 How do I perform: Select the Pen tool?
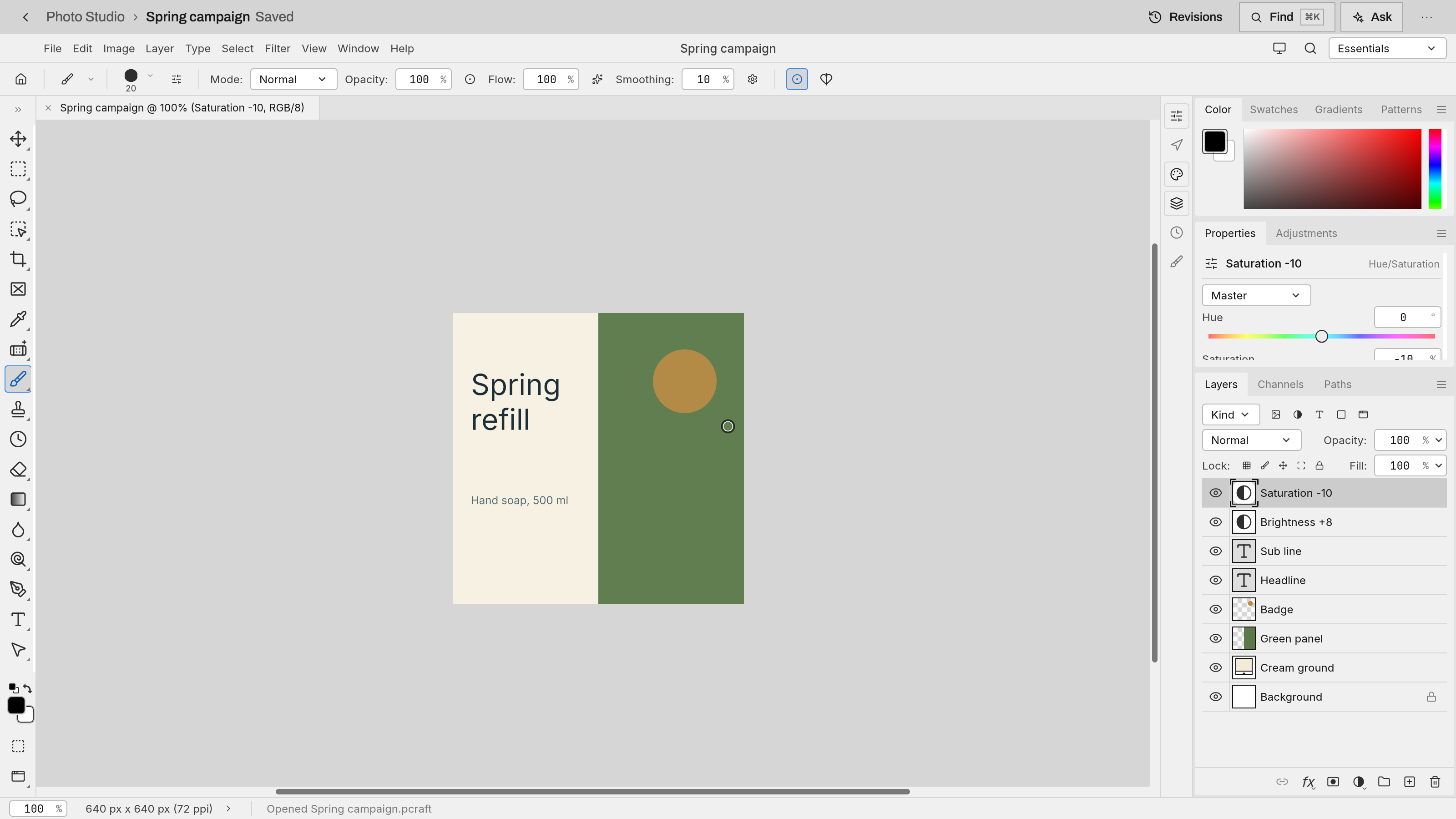pos(18,590)
